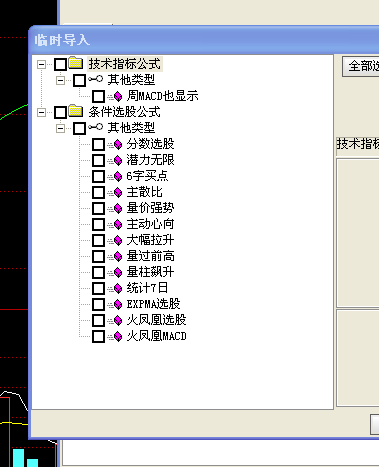Select the 火凤凰选股 checkbox

pos(98,320)
